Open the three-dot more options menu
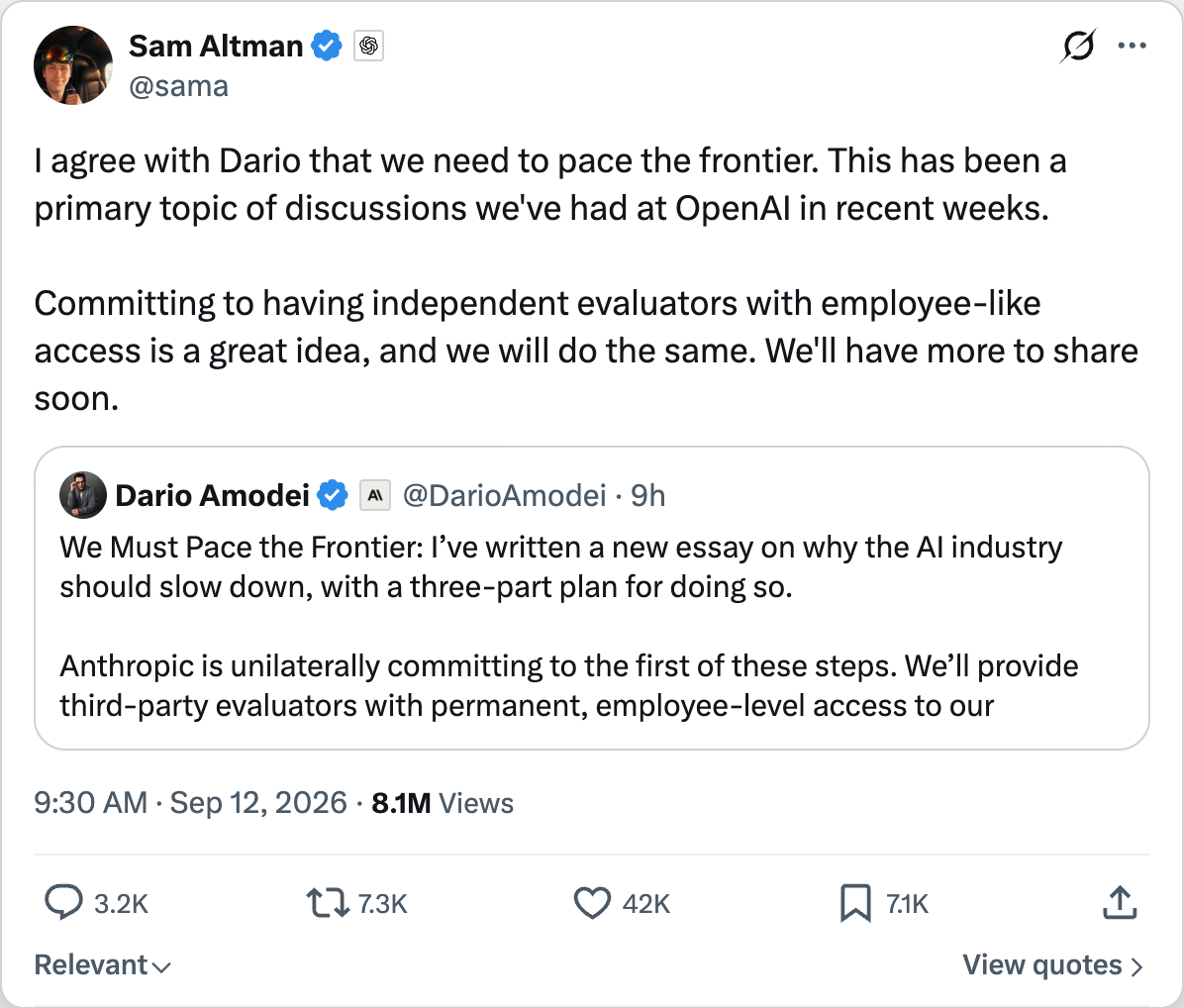 (1132, 47)
